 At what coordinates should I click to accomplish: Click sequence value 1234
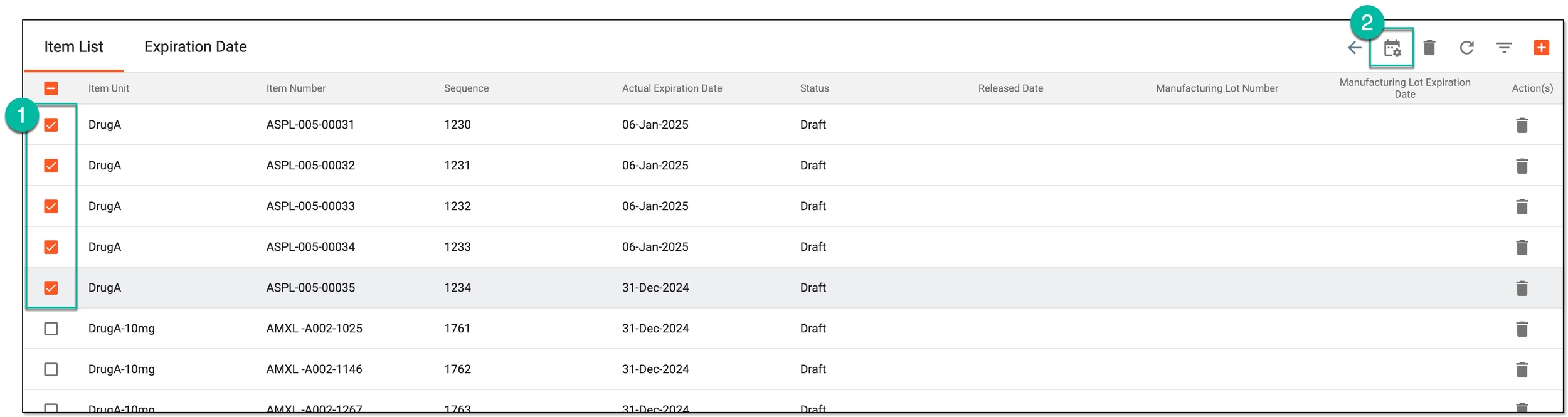click(x=457, y=288)
